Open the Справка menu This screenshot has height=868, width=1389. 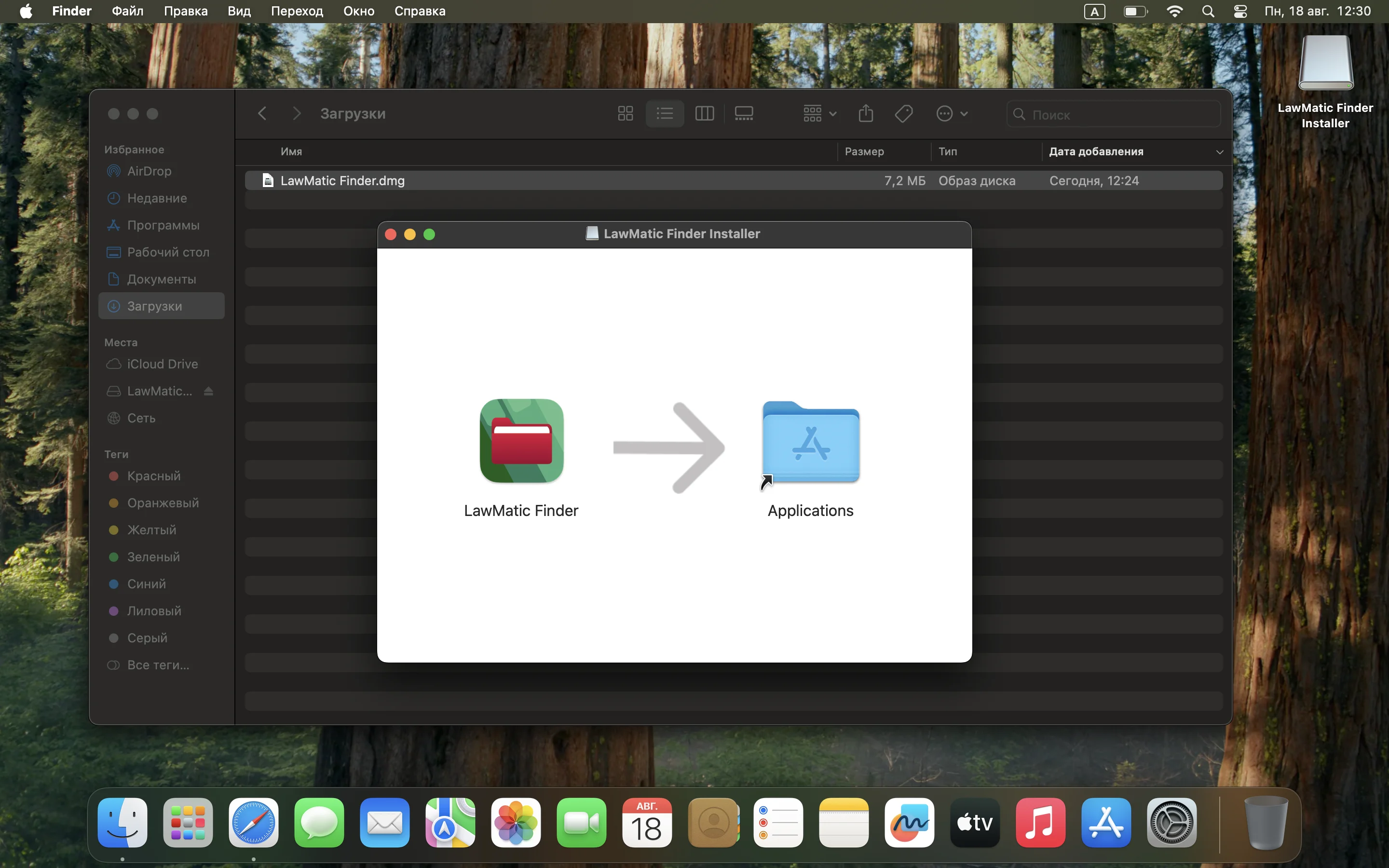(420, 12)
